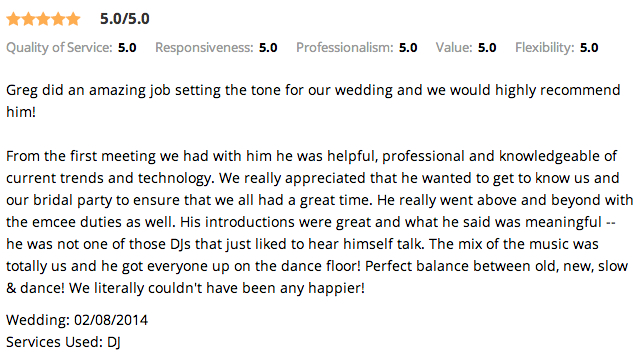
Task: Select the Quality of Service label
Action: click(59, 48)
